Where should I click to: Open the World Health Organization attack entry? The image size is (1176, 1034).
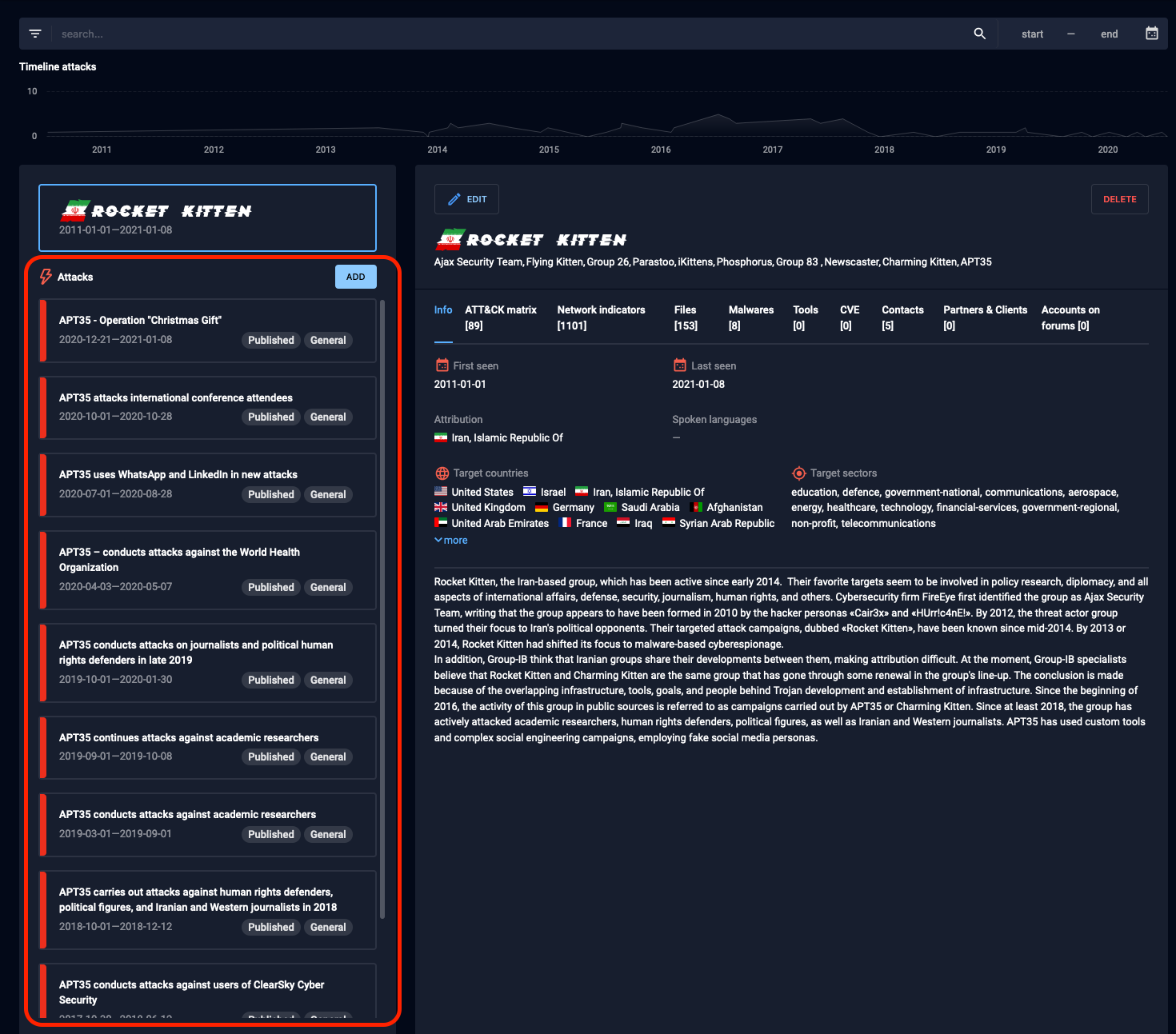[x=208, y=570]
